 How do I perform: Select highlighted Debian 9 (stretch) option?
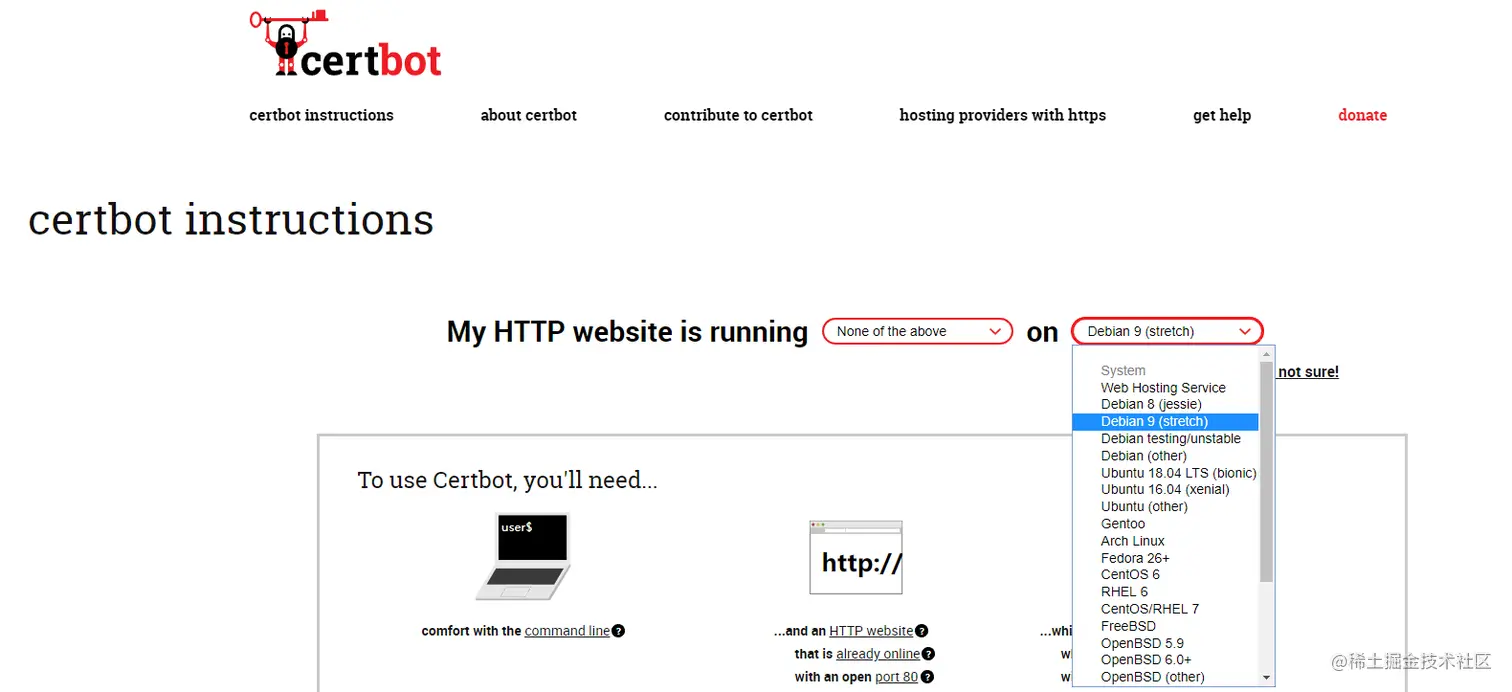pos(1165,421)
